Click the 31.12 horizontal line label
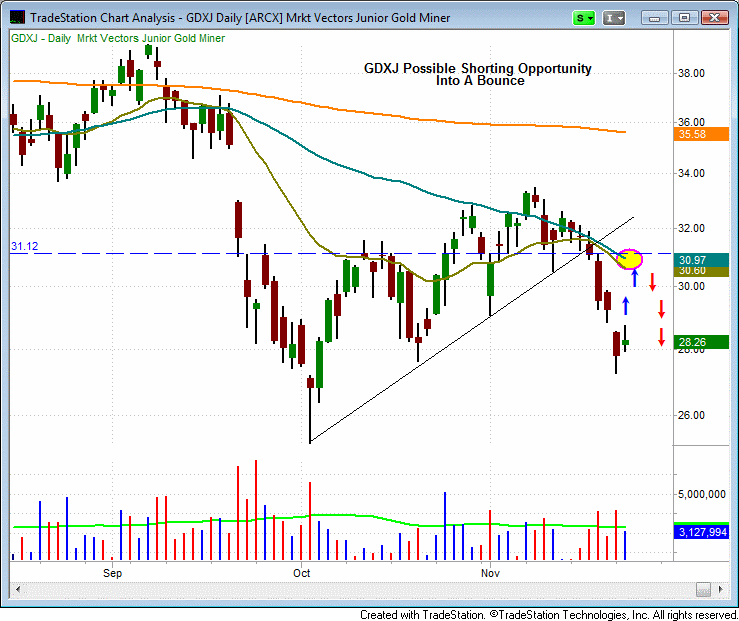The height and width of the screenshot is (621, 739). [x=25, y=246]
